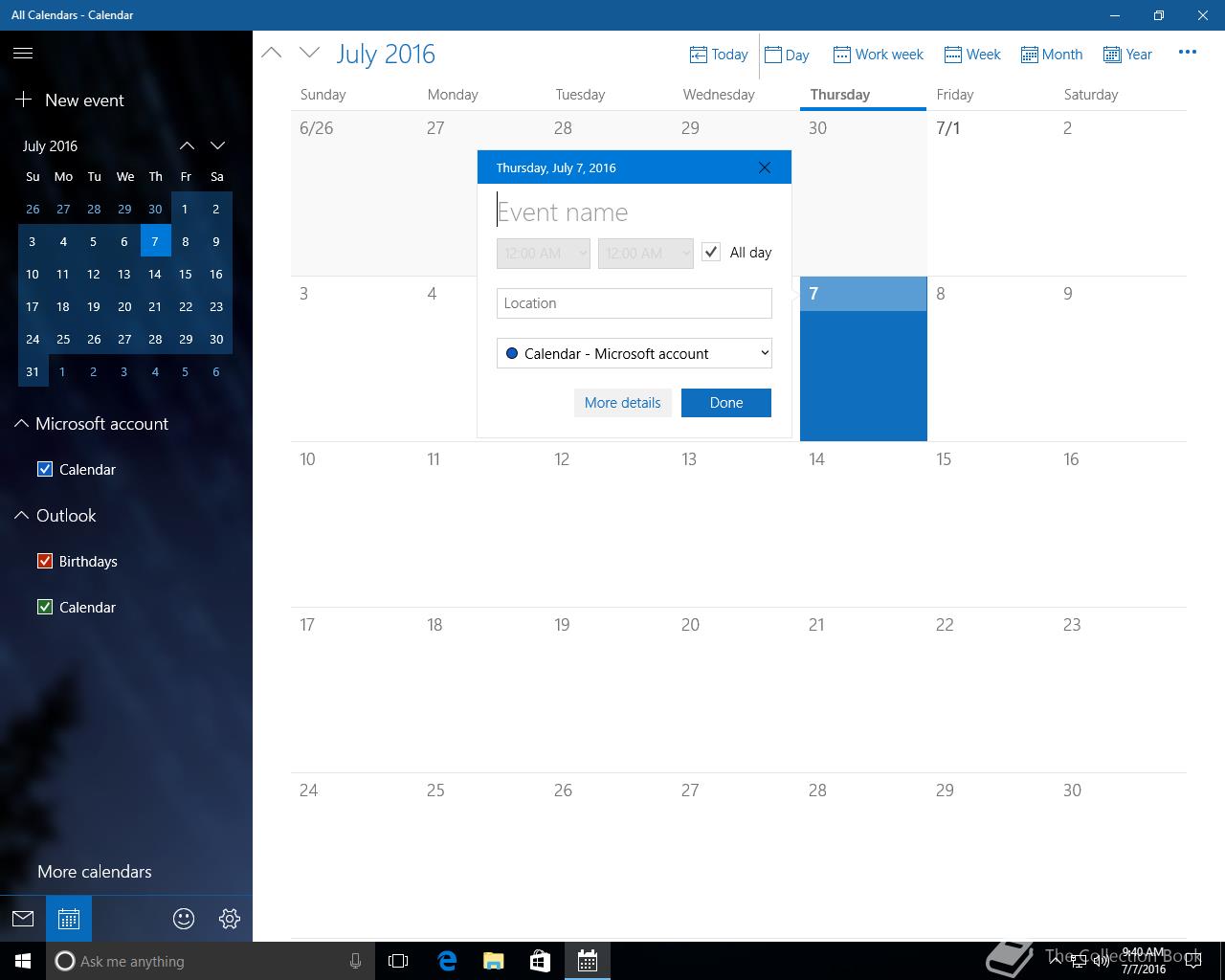Toggle the Birthdays calendar checkbox
This screenshot has width=1225, height=980.
click(x=44, y=561)
